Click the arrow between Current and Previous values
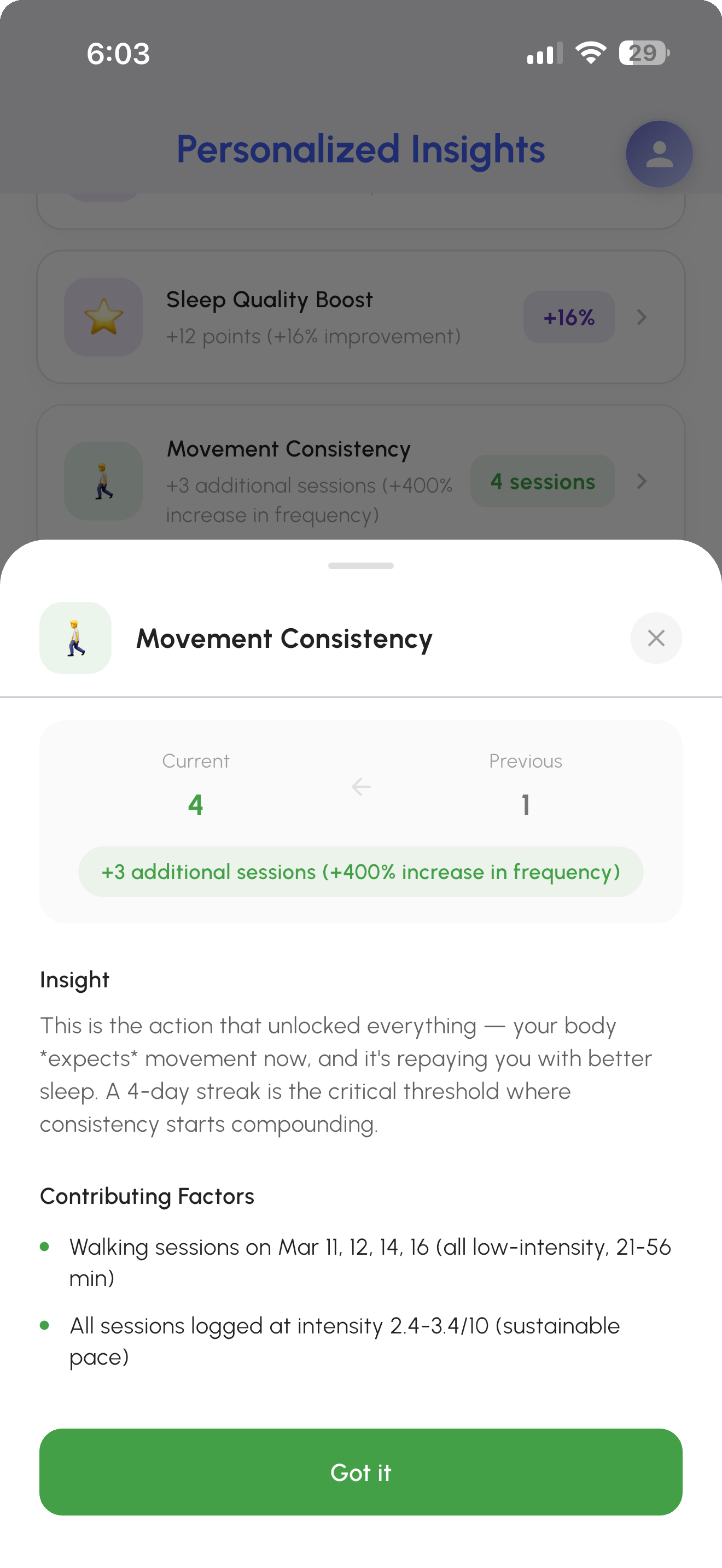 click(360, 786)
